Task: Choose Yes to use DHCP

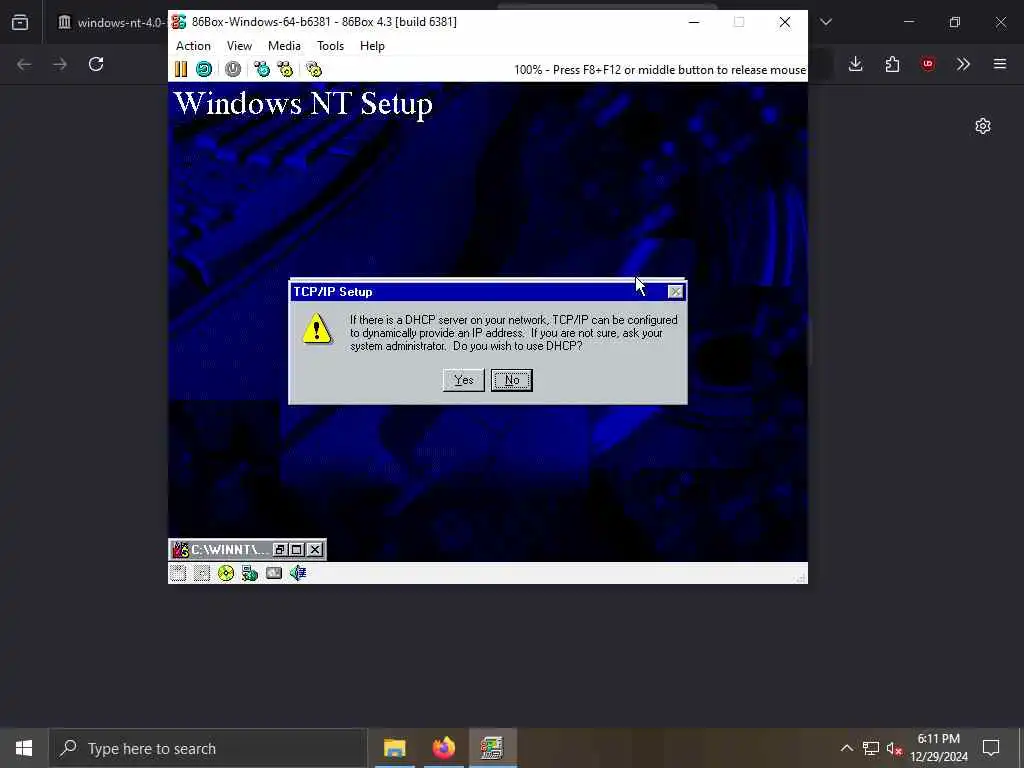Action: pyautogui.click(x=464, y=380)
